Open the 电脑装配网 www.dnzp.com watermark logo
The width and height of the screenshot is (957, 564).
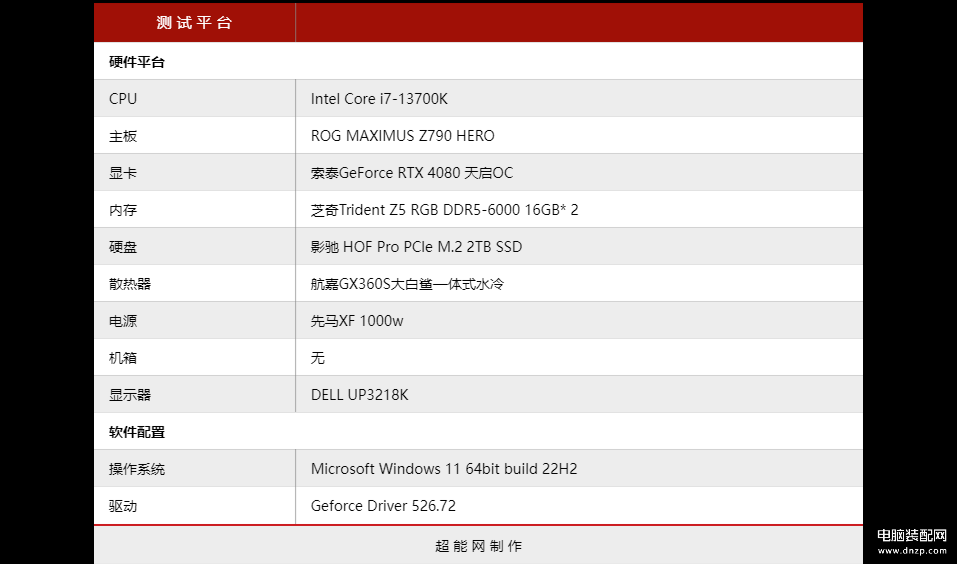tap(912, 541)
